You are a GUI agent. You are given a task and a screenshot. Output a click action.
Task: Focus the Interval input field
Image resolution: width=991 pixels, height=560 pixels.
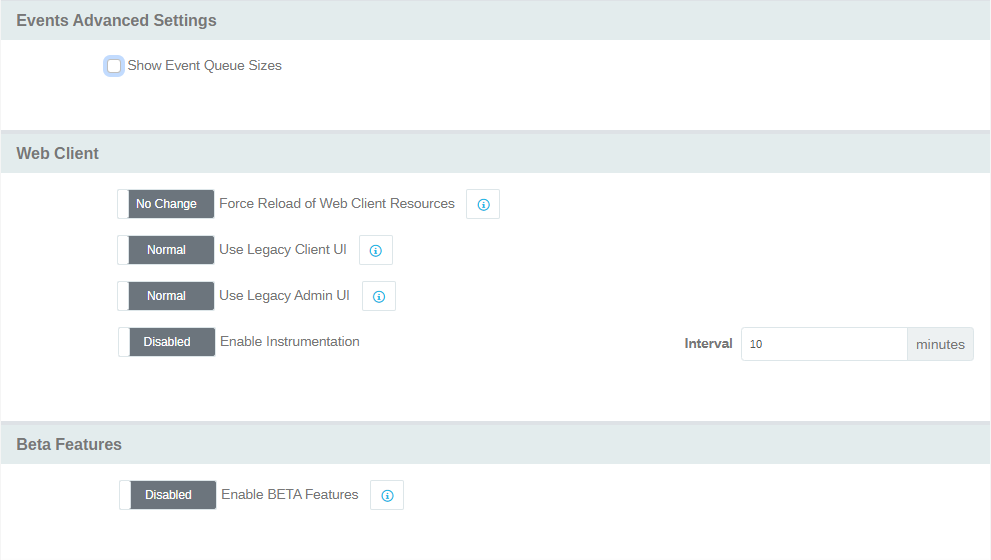[823, 344]
